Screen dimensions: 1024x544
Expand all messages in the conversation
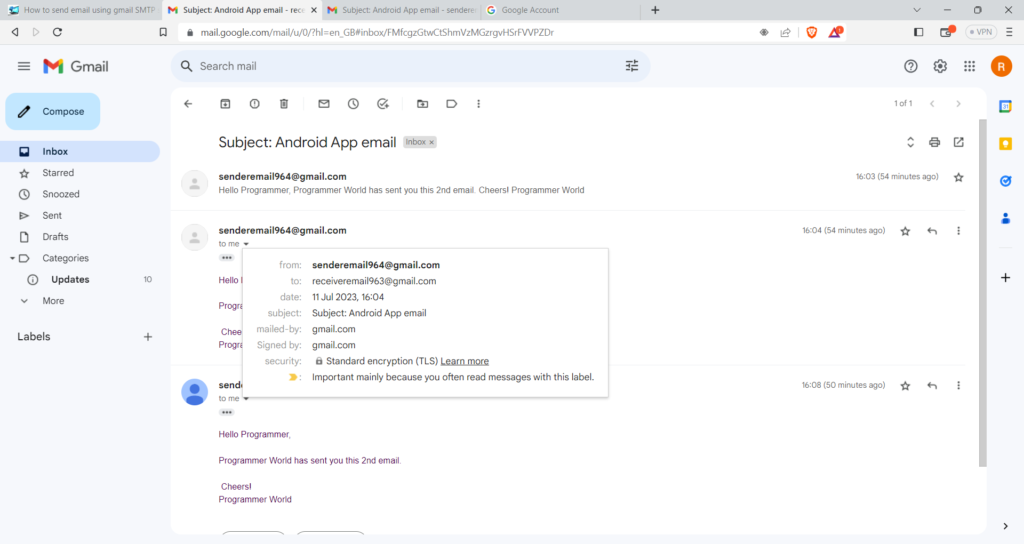click(x=910, y=142)
